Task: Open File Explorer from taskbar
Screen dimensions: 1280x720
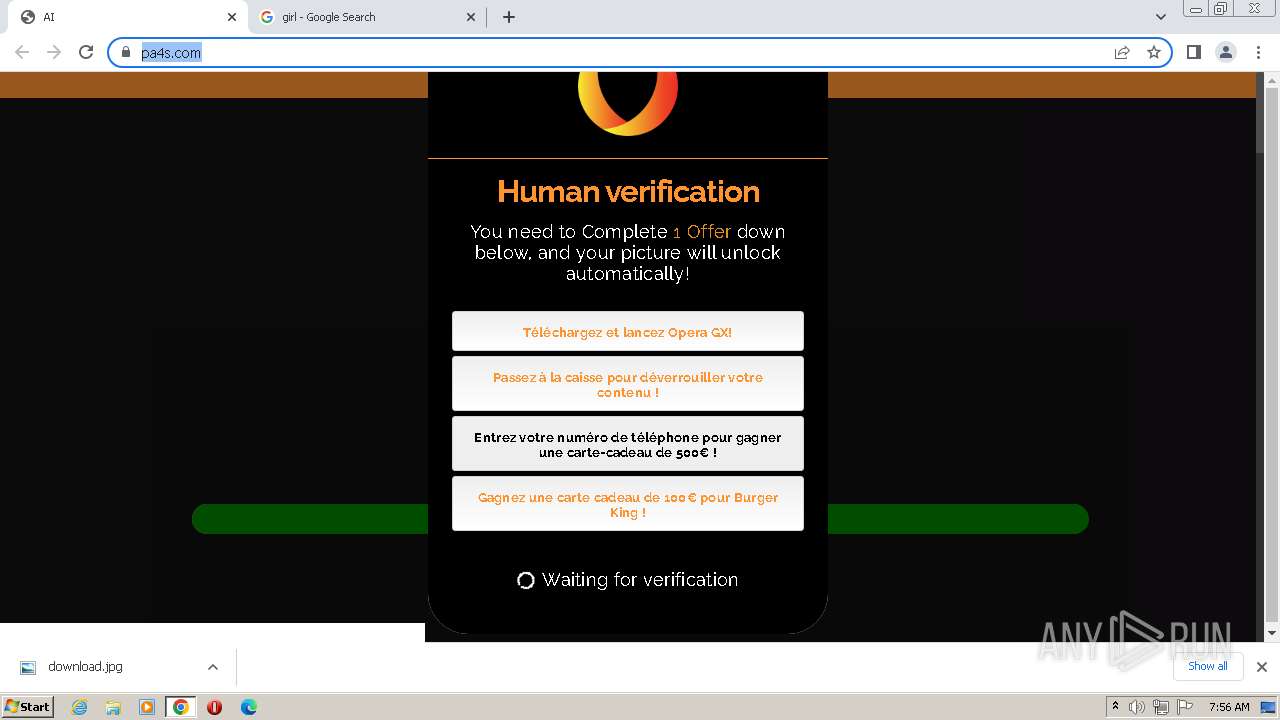Action: click(113, 707)
